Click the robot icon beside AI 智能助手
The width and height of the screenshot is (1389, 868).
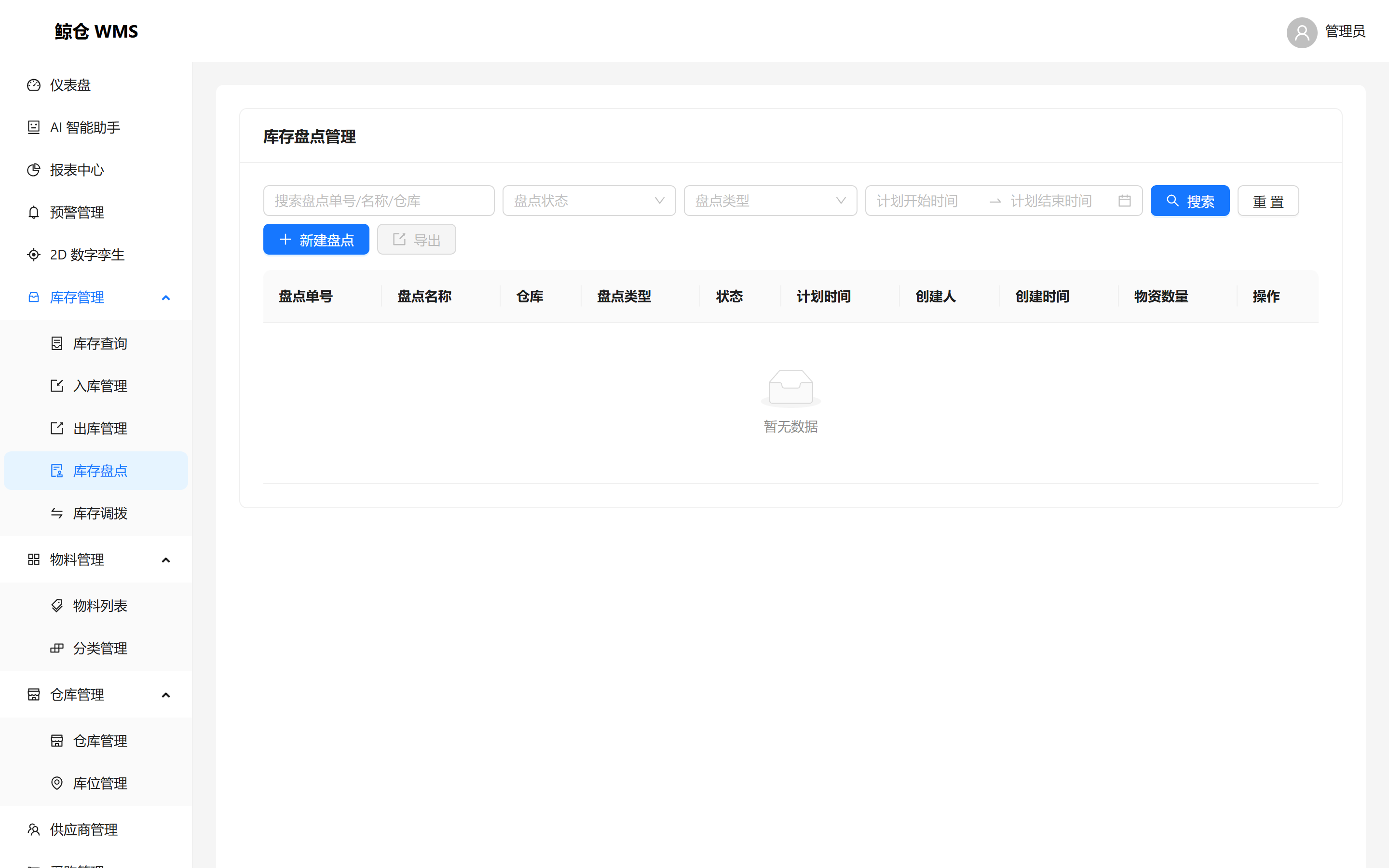(34, 127)
